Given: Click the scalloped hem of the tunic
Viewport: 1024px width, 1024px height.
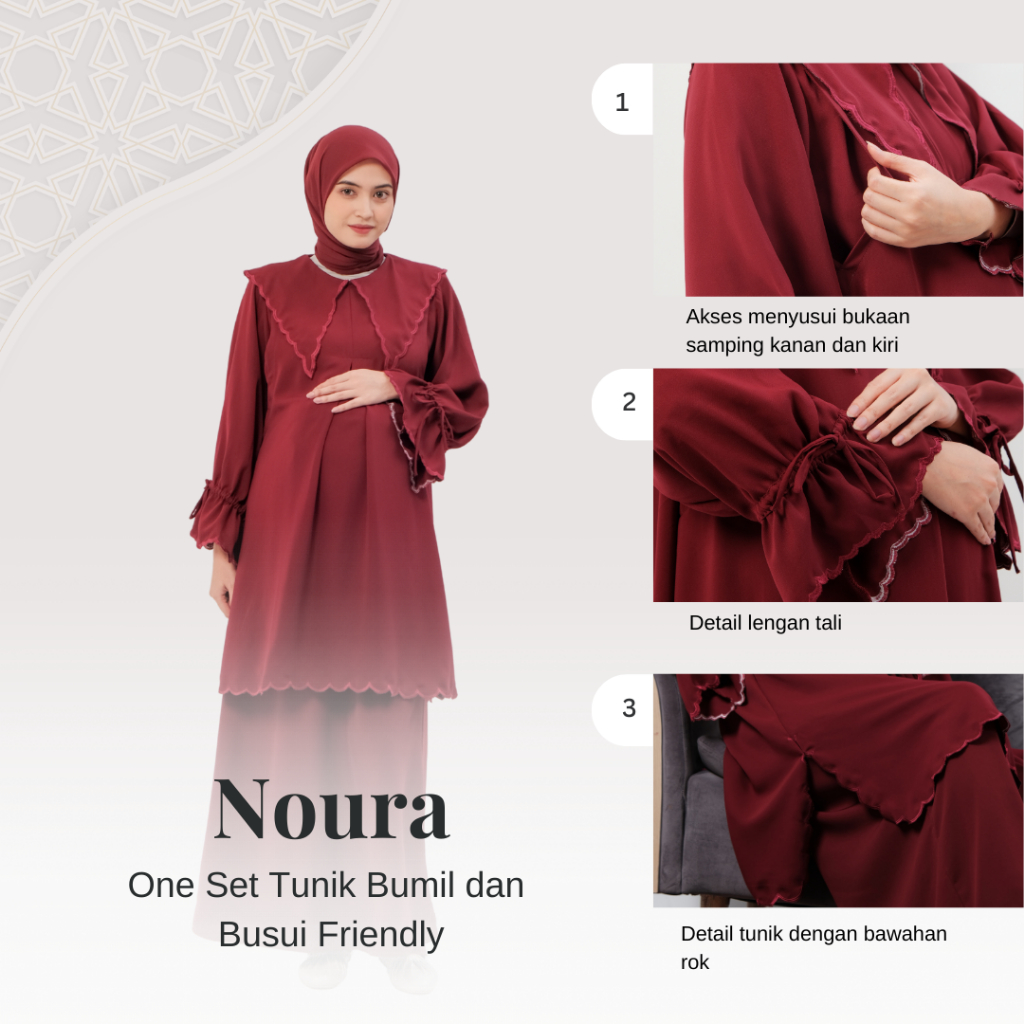Looking at the screenshot, I should [338, 689].
